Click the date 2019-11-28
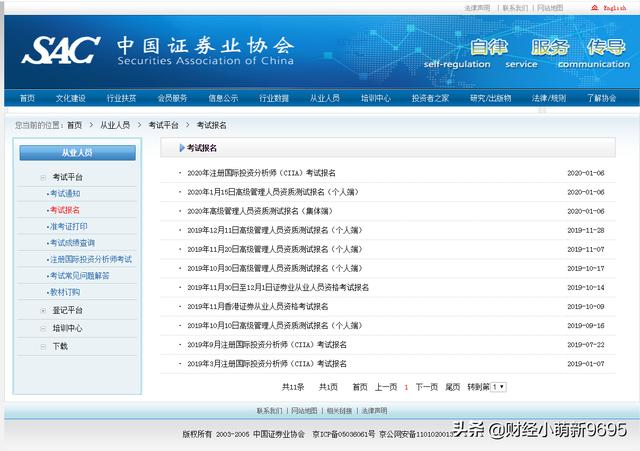Image resolution: width=640 pixels, height=451 pixels. click(586, 230)
